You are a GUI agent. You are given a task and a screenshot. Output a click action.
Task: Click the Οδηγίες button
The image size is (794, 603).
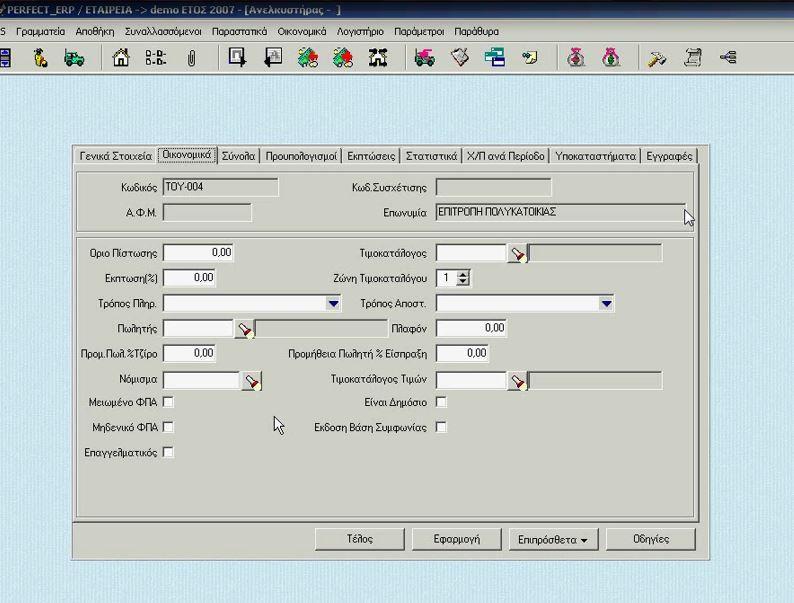point(651,539)
